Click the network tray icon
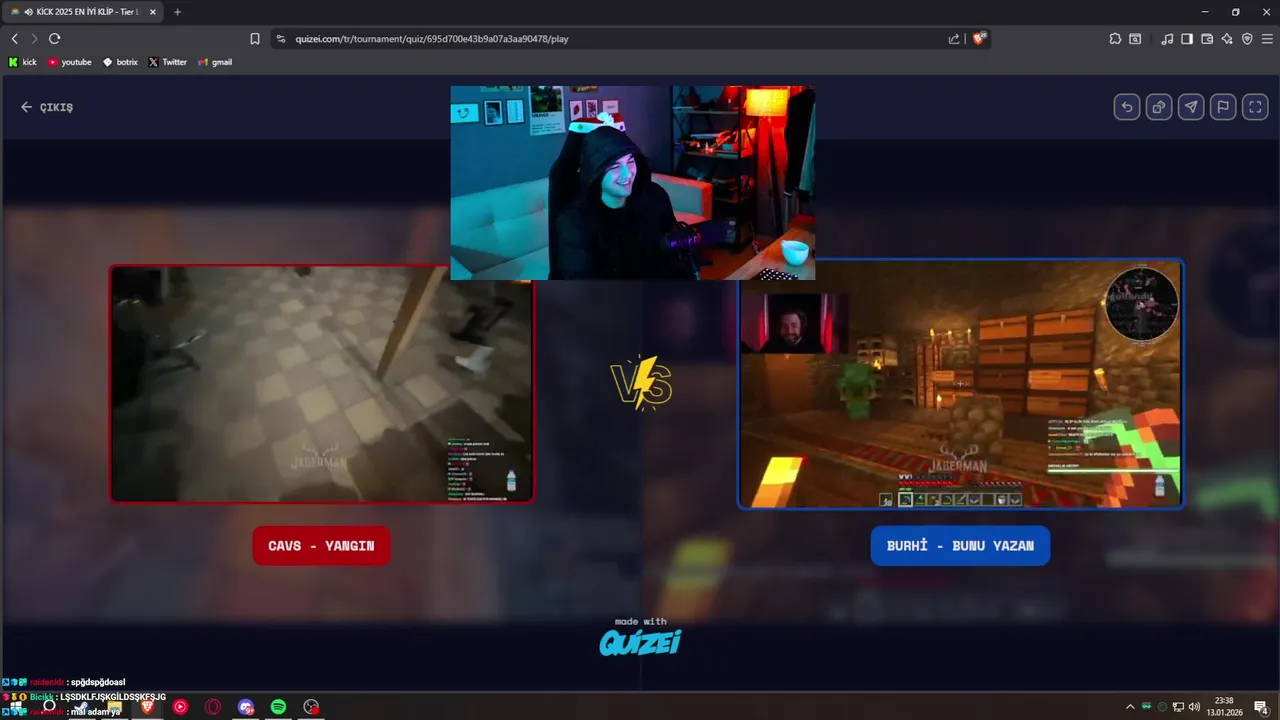 pyautogui.click(x=1178, y=707)
